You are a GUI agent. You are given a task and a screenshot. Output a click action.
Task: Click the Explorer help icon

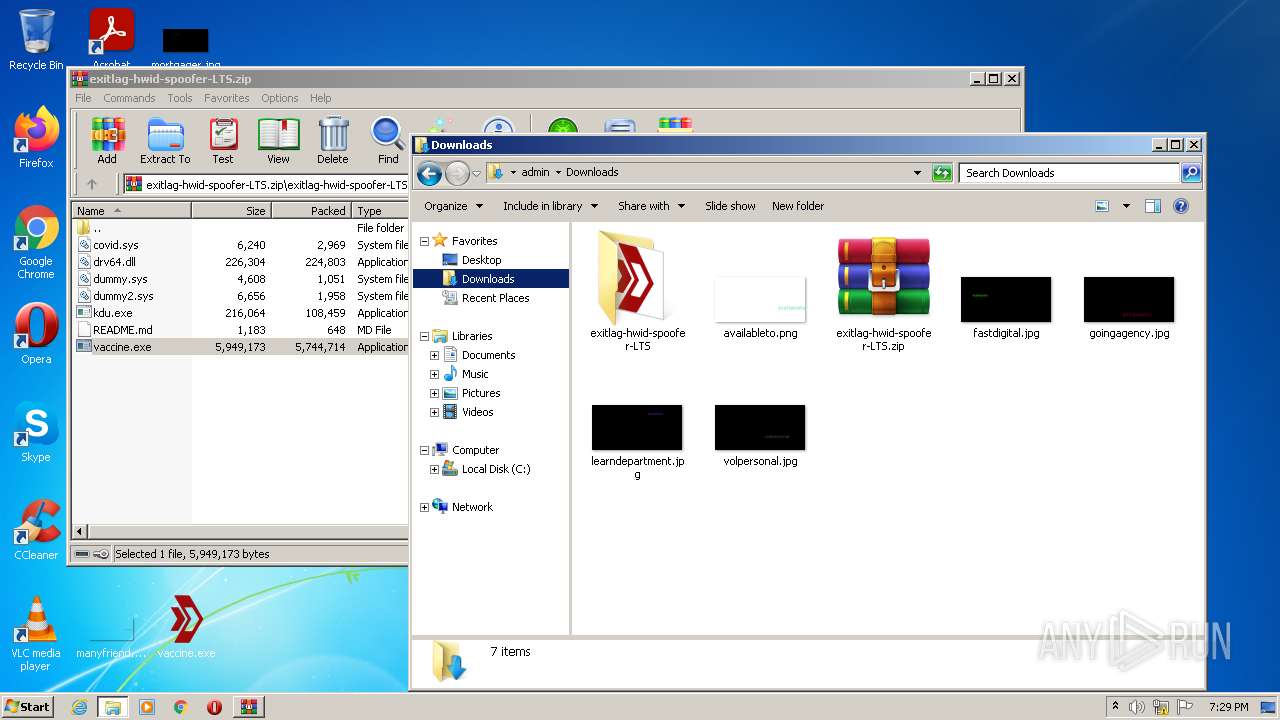click(1181, 206)
